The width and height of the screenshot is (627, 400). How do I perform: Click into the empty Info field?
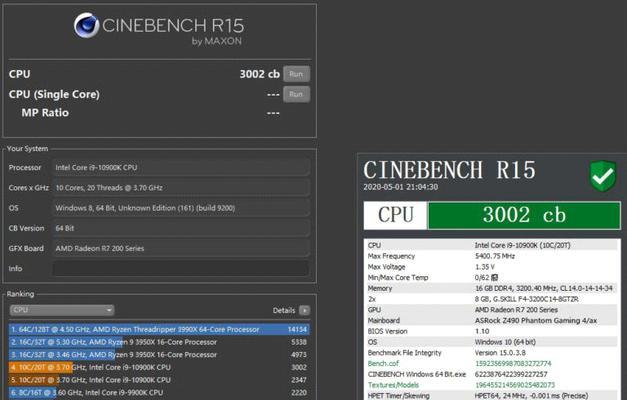click(x=181, y=268)
